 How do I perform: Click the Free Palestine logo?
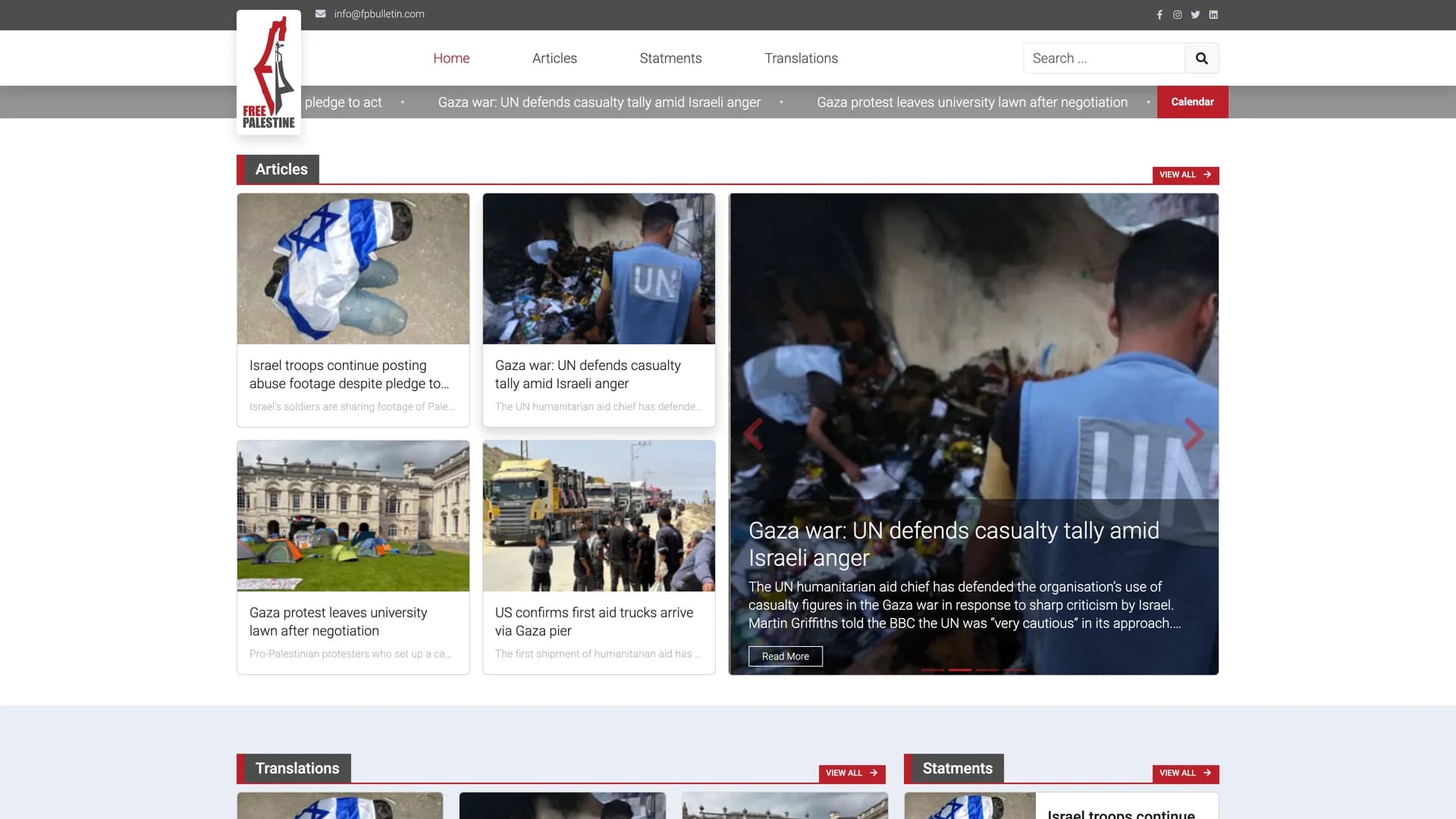tap(268, 72)
